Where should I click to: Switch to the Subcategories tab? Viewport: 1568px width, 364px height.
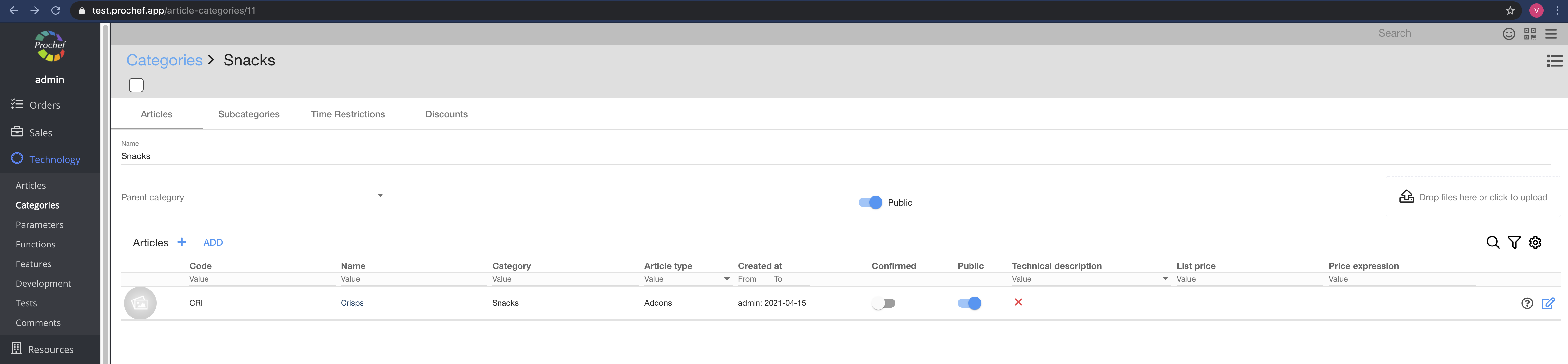pyautogui.click(x=248, y=114)
